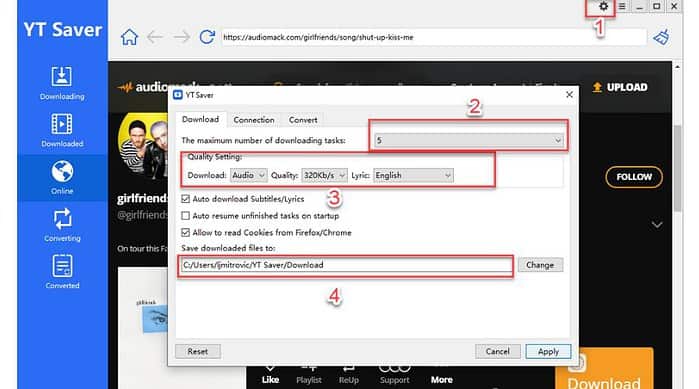
Task: Toggle Auto download Subtitles/Lyrics checkbox
Action: tap(185, 199)
